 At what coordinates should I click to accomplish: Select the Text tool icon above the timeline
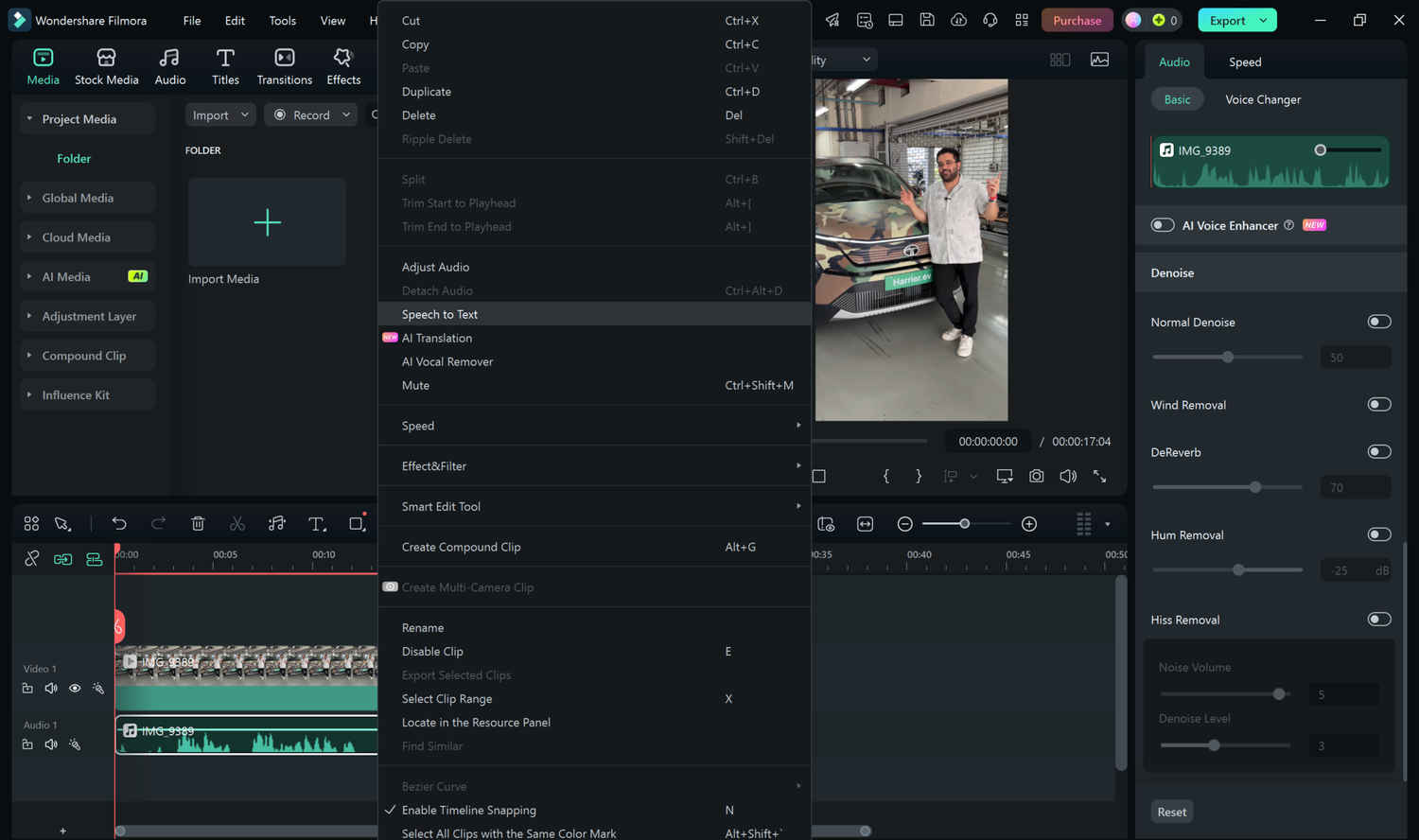316,523
